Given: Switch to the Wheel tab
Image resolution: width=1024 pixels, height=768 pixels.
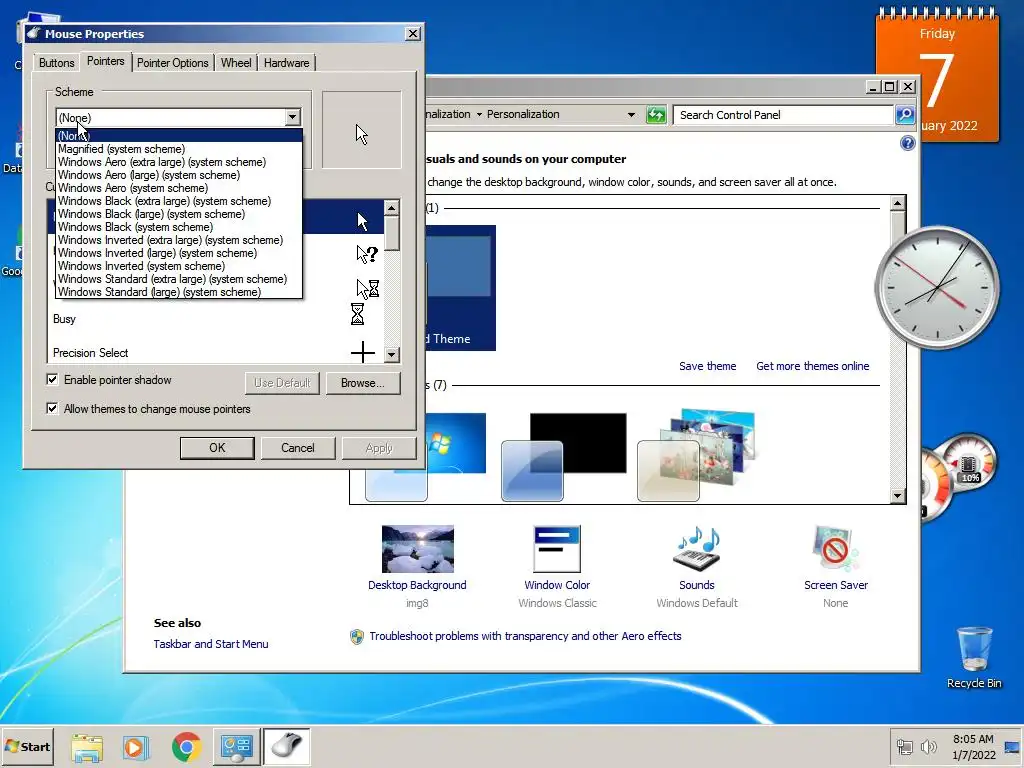Looking at the screenshot, I should pos(236,63).
